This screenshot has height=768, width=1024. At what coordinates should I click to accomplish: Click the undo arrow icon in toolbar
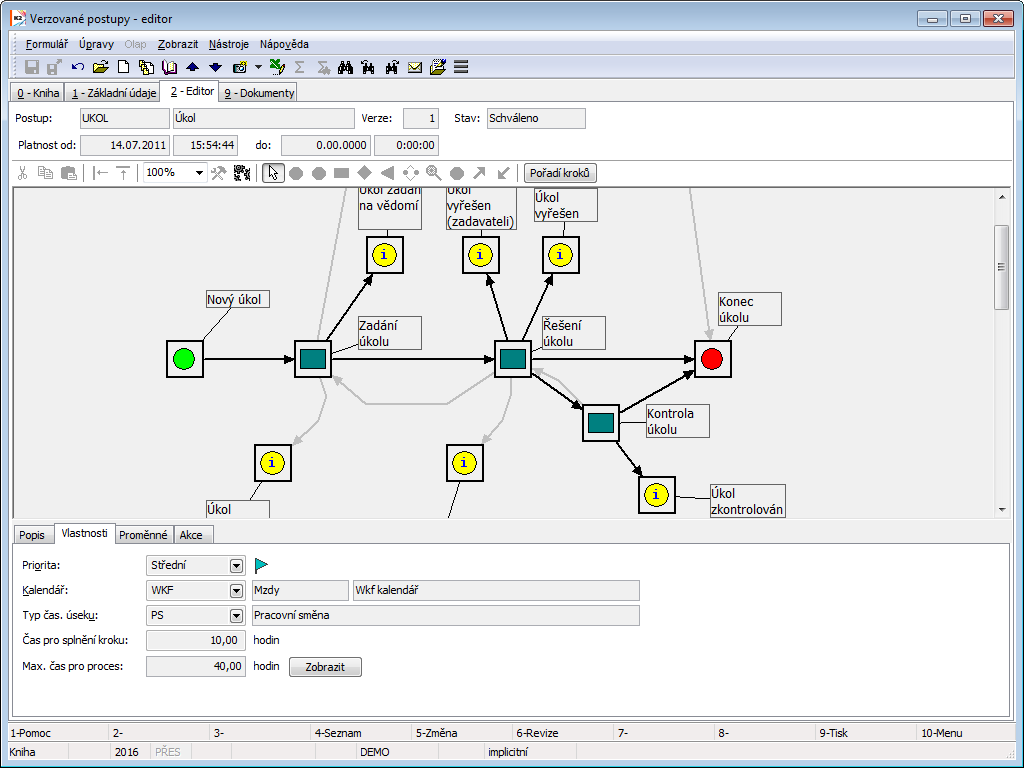tap(78, 67)
